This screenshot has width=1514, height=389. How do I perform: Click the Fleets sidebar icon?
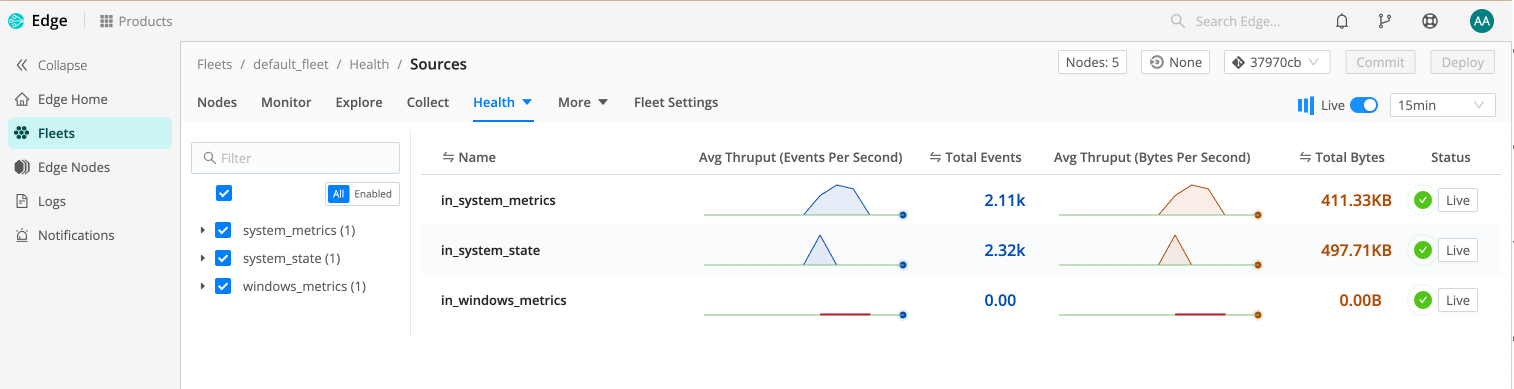[x=22, y=133]
